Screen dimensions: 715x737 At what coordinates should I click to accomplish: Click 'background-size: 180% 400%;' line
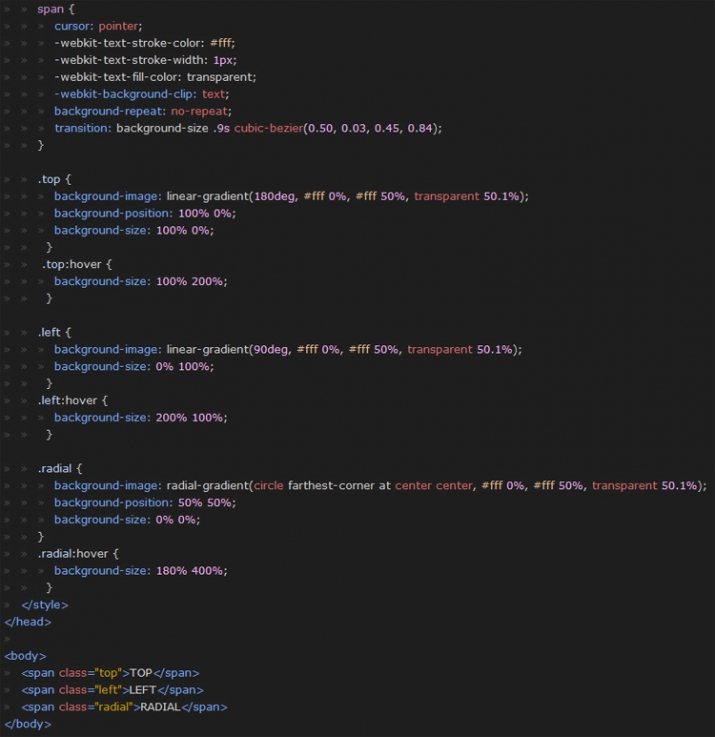pos(141,571)
